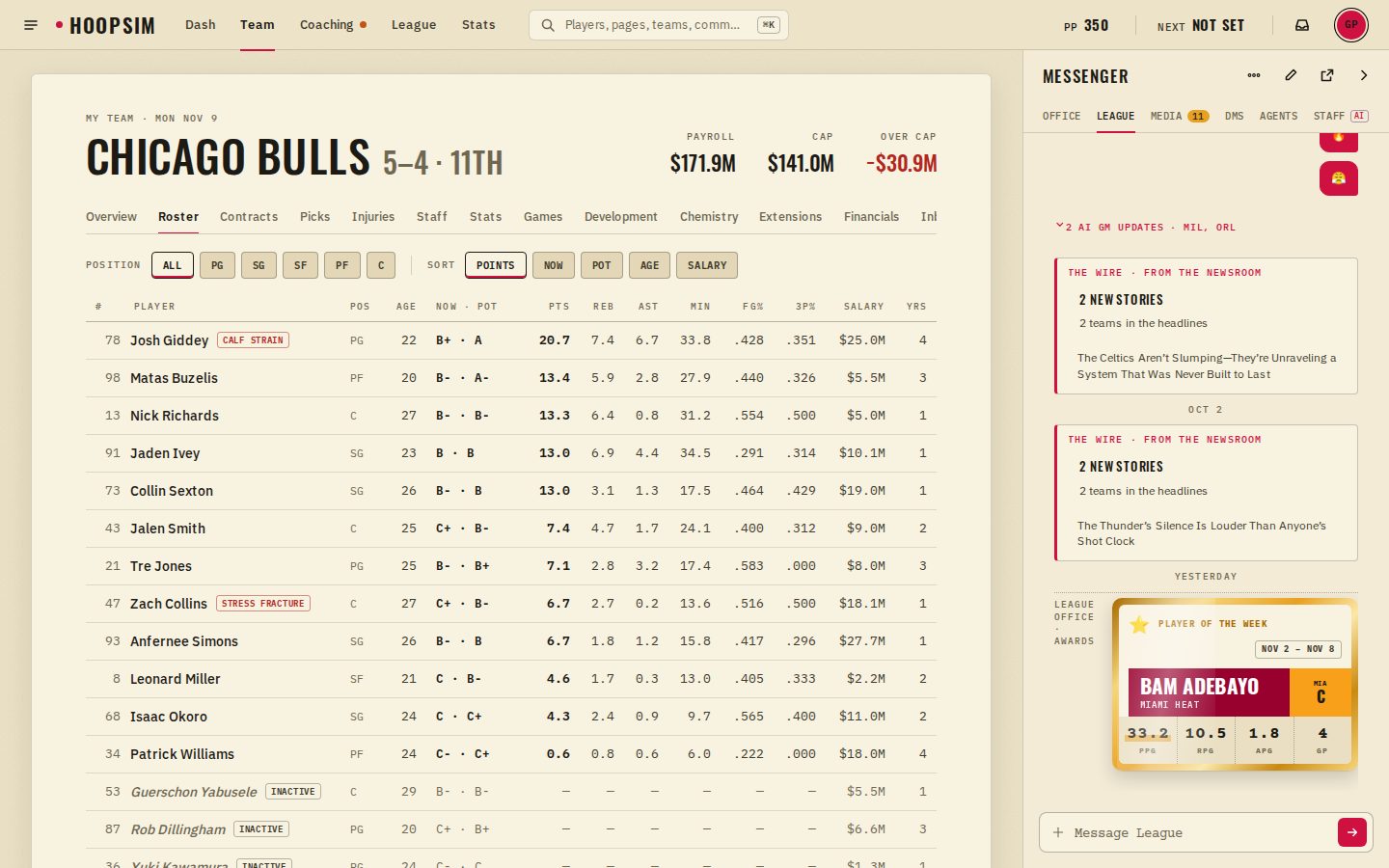Screen dimensions: 1389x868
Task: Filter roster by C position
Action: (381, 265)
